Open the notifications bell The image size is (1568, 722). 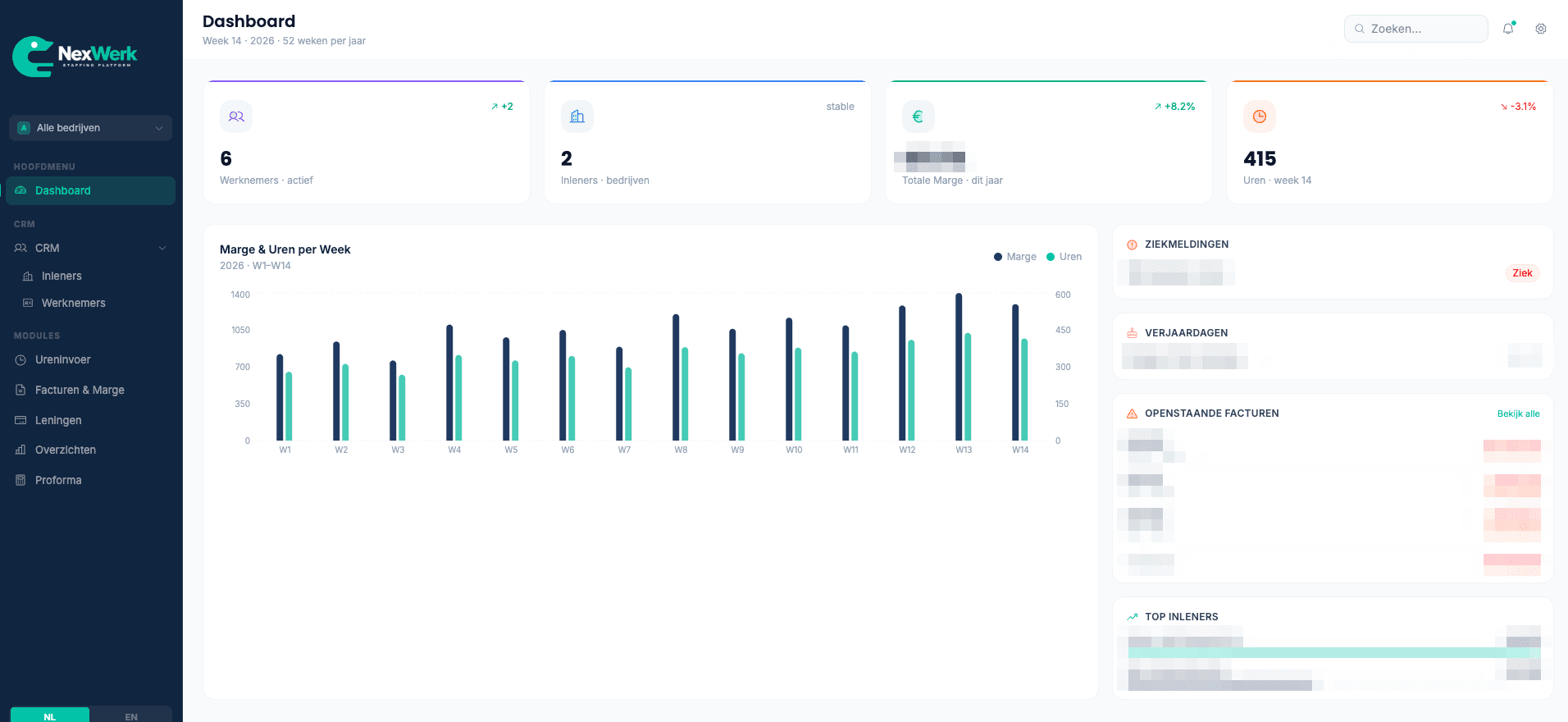[1508, 29]
